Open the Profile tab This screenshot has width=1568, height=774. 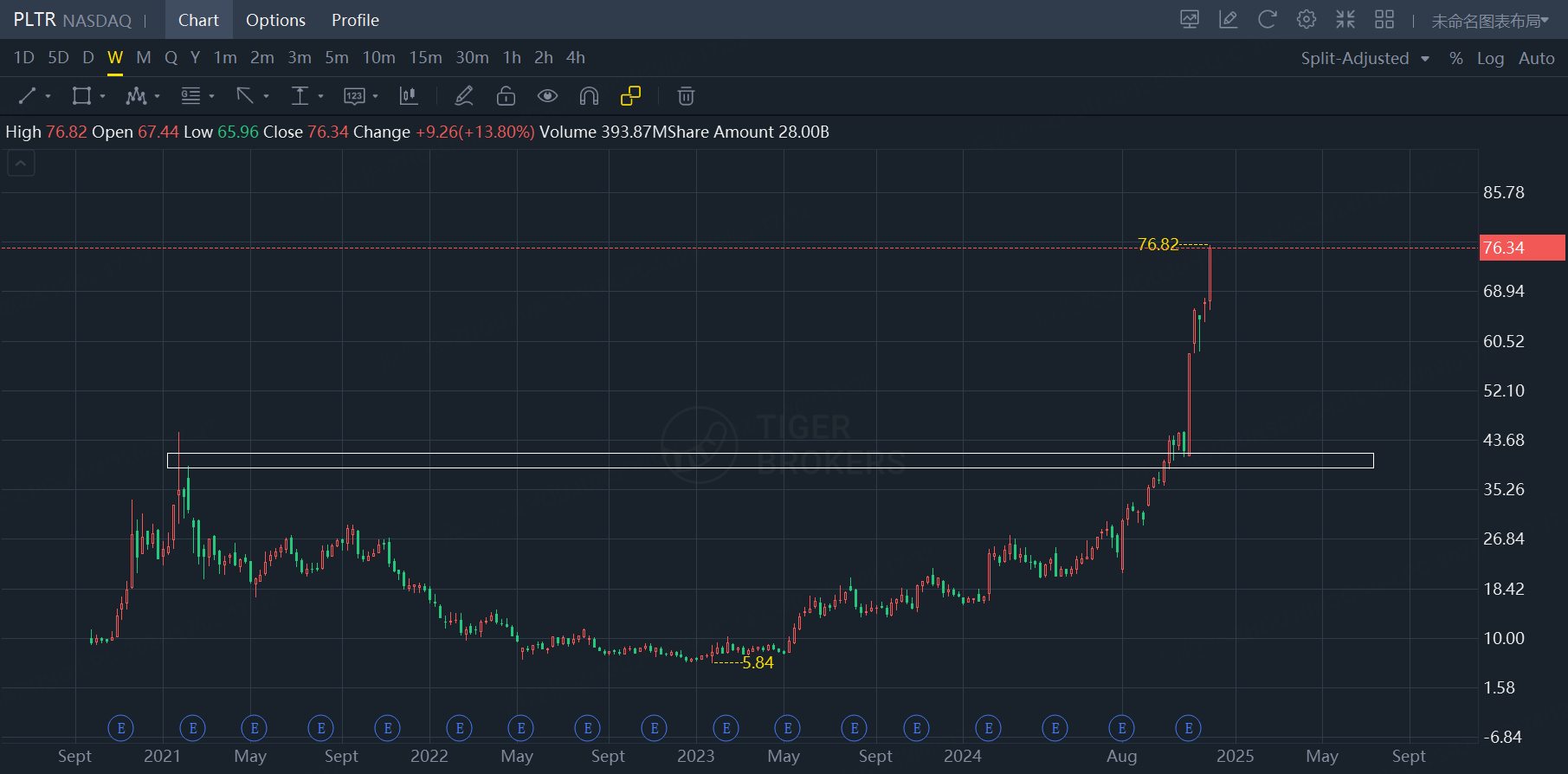click(355, 20)
